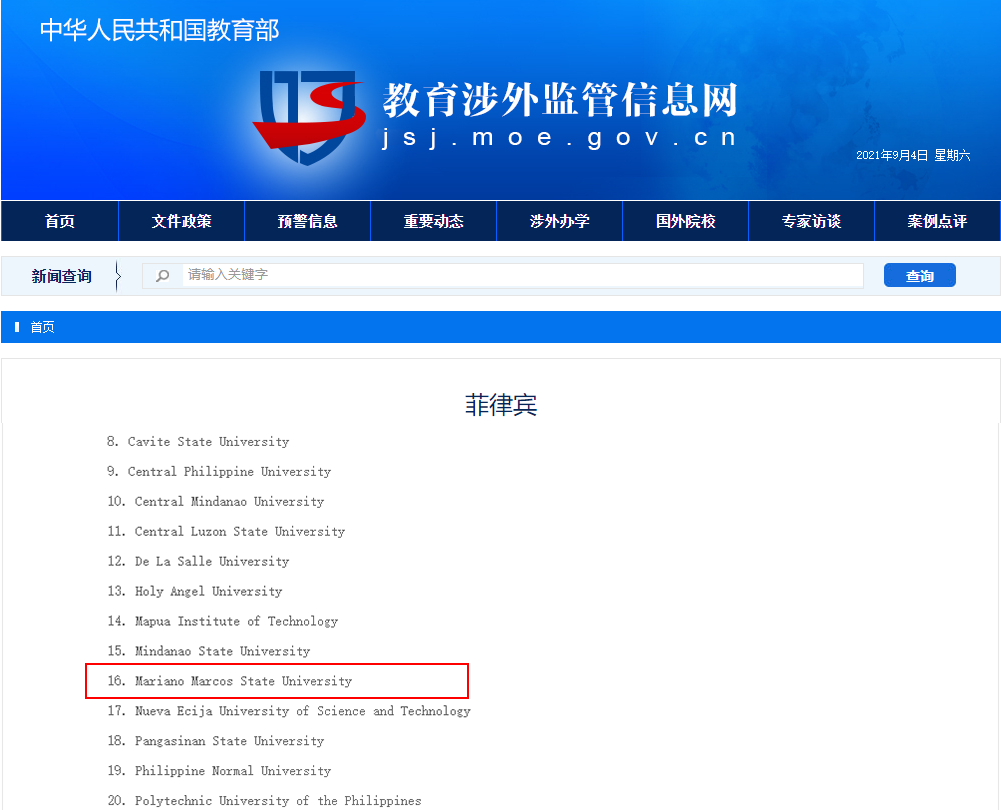Open 专家访谈 navigation item
Viewport: 1001px width, 810px height.
coord(811,221)
